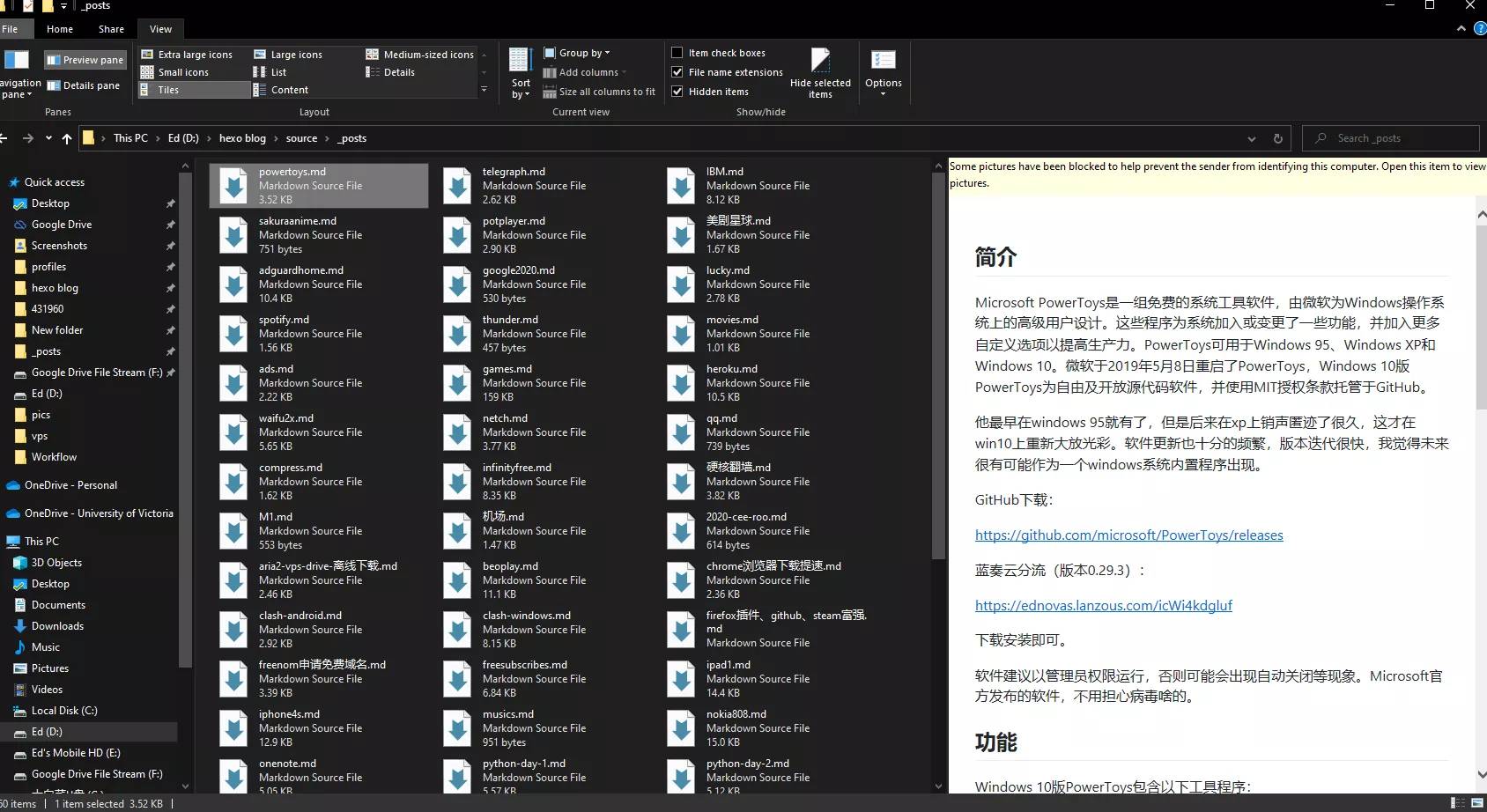Click the blocked pictures notification bar
This screenshot has width=1487, height=812.
click(x=1217, y=174)
